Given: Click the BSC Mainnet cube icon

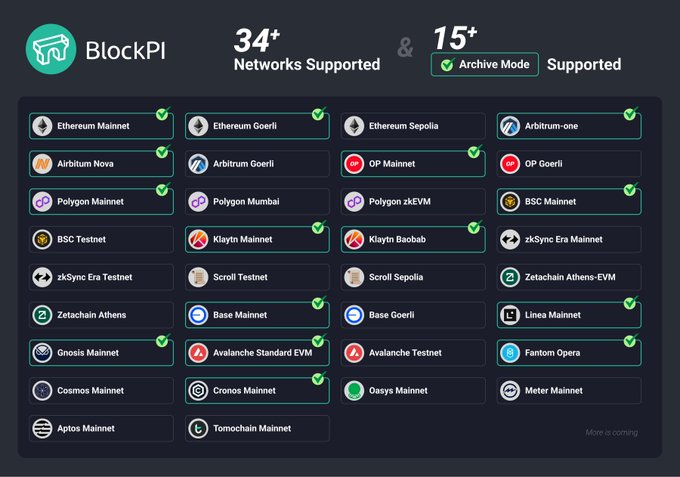Looking at the screenshot, I should [x=510, y=202].
